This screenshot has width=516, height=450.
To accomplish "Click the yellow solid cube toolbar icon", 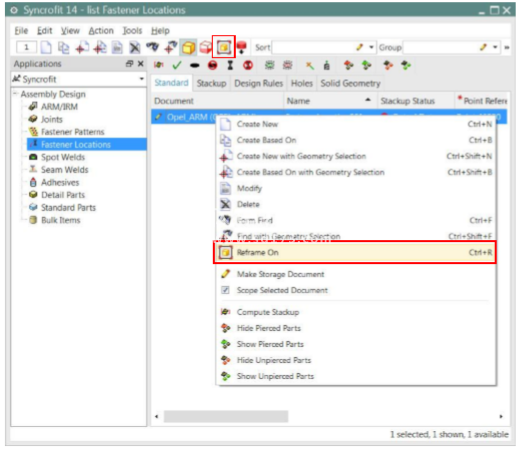I will [x=188, y=48].
